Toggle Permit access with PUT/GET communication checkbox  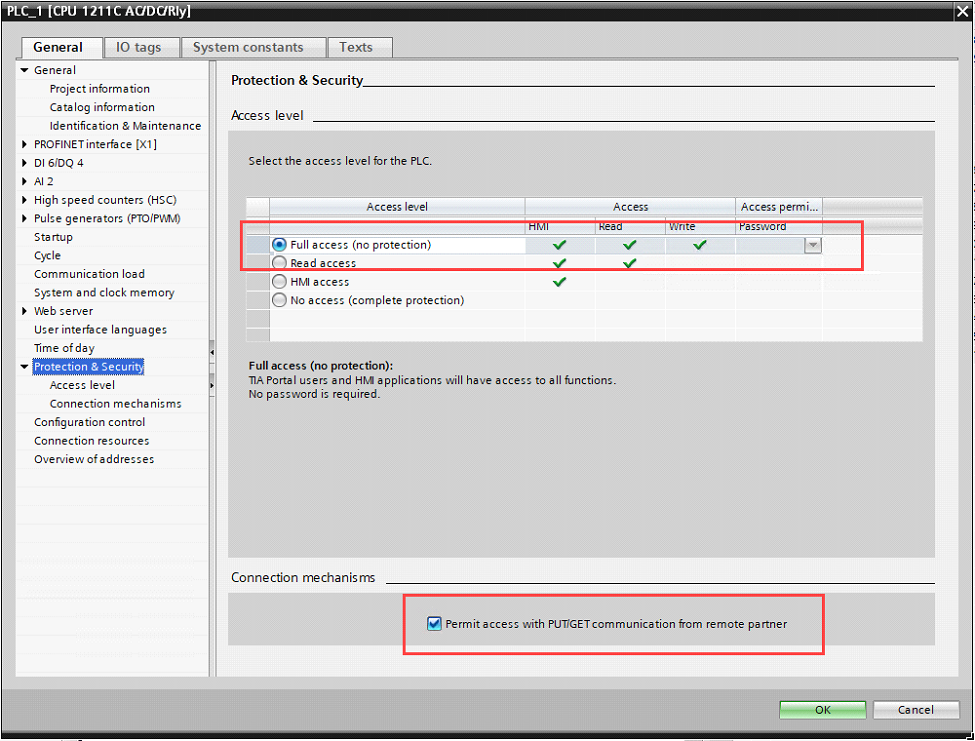[434, 624]
